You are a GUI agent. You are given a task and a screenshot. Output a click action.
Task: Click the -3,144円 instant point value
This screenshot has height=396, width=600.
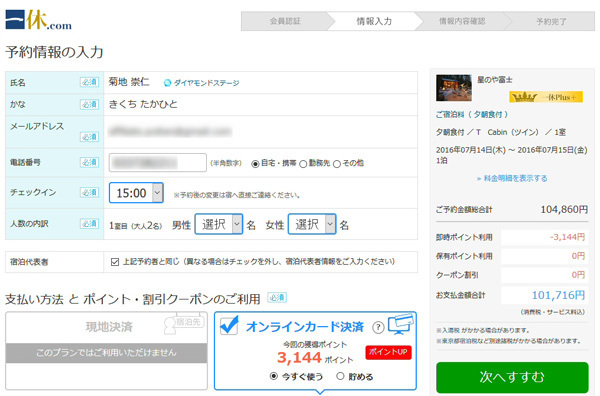(x=567, y=237)
